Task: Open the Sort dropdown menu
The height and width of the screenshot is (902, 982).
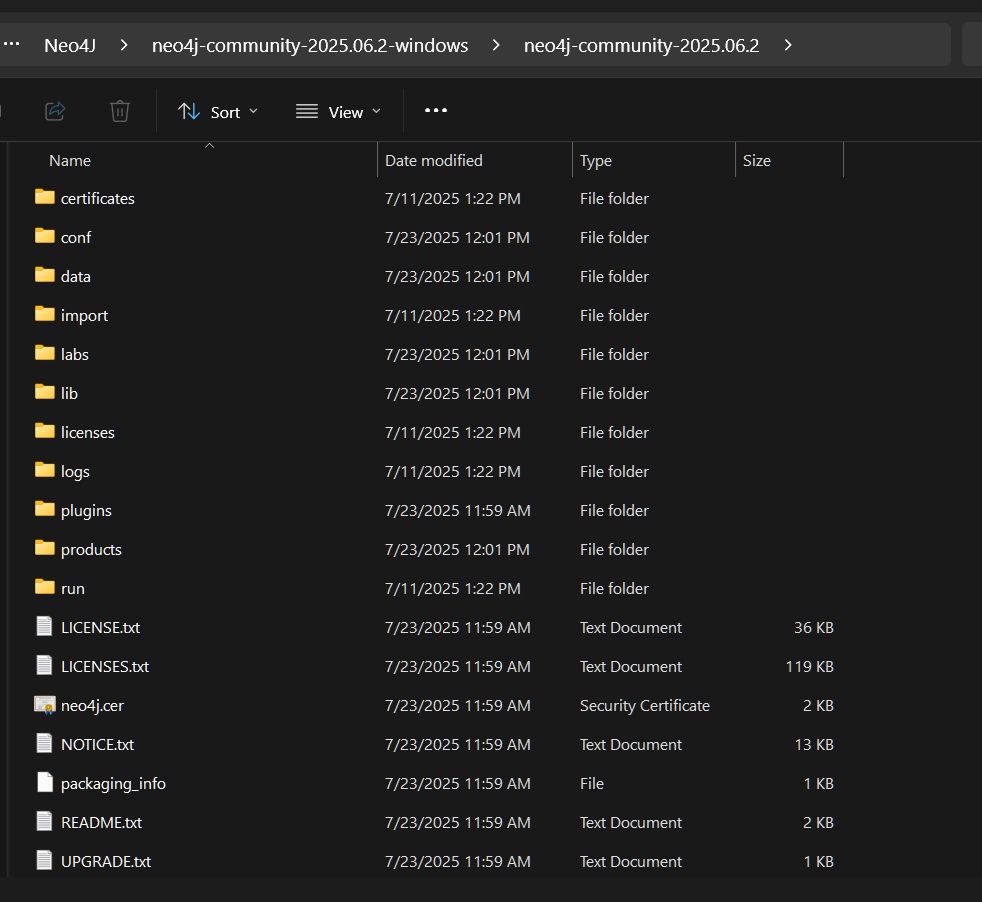Action: pyautogui.click(x=217, y=112)
